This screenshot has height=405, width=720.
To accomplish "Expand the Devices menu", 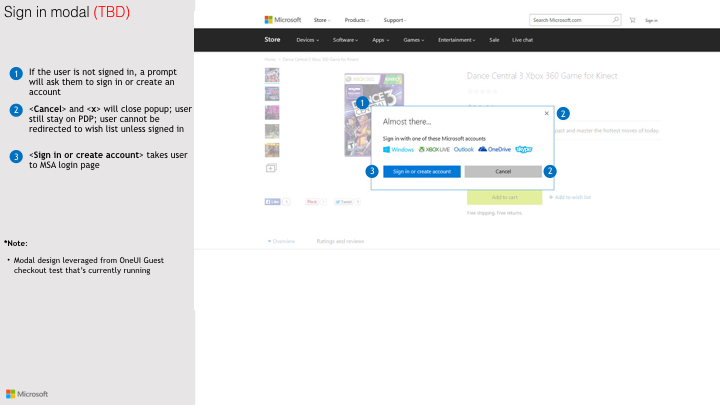I will pyautogui.click(x=307, y=40).
